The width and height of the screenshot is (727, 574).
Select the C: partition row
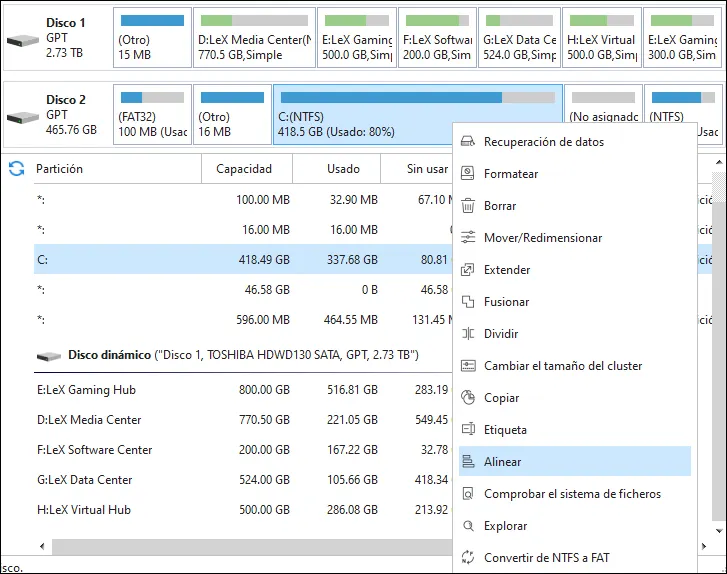243,260
